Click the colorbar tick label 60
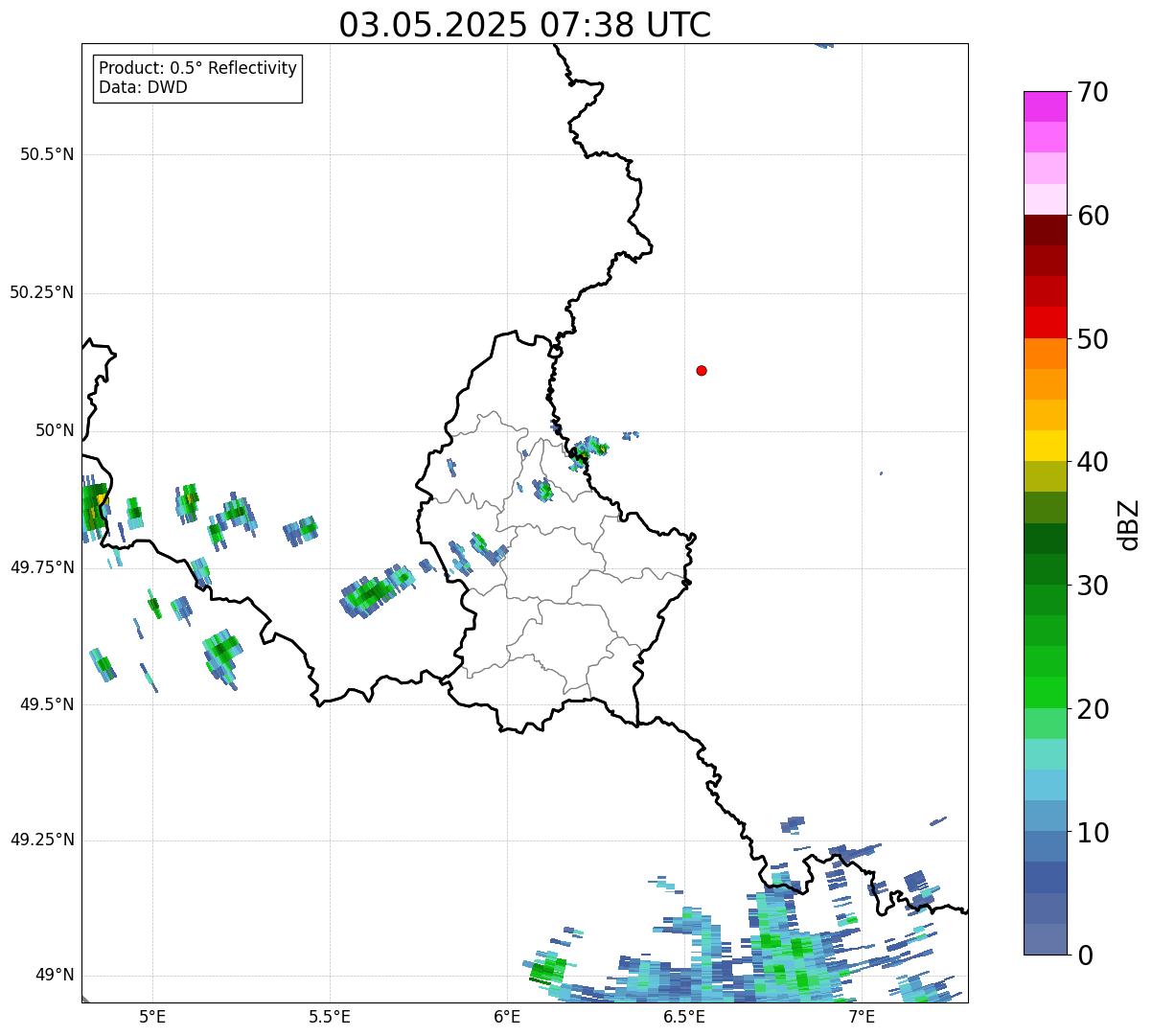The image size is (1152, 1036). (1093, 216)
